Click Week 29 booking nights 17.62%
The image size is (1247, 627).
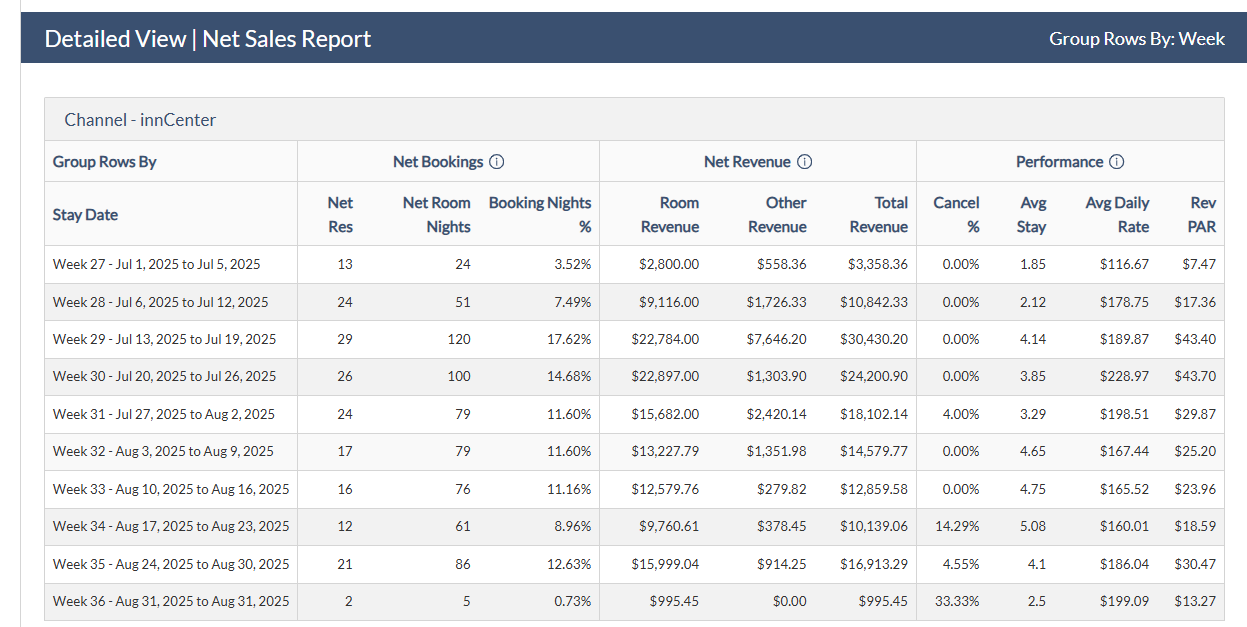(x=569, y=339)
